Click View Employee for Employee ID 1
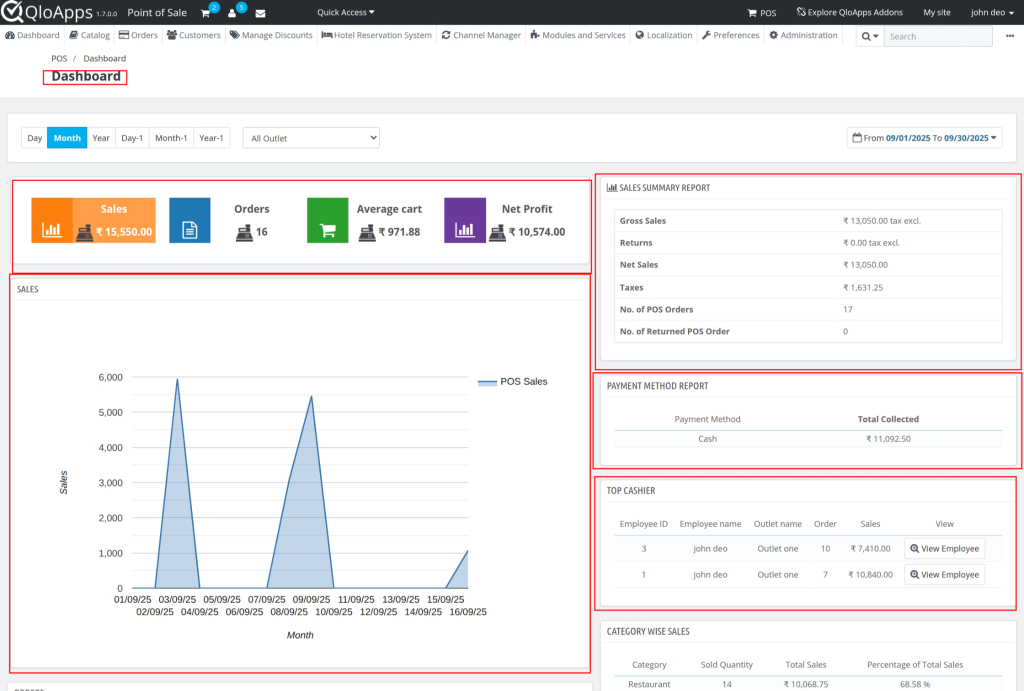 (x=945, y=575)
